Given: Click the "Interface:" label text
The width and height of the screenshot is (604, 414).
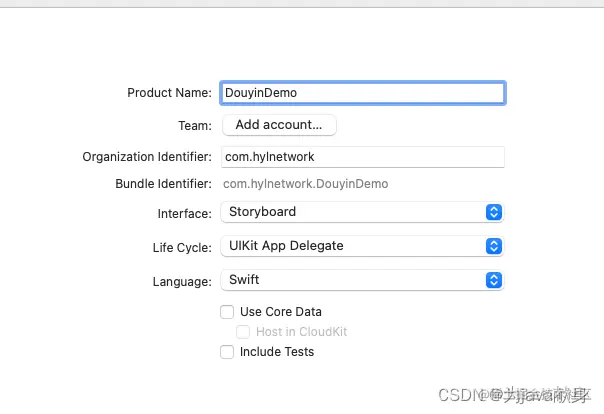Looking at the screenshot, I should point(184,213).
